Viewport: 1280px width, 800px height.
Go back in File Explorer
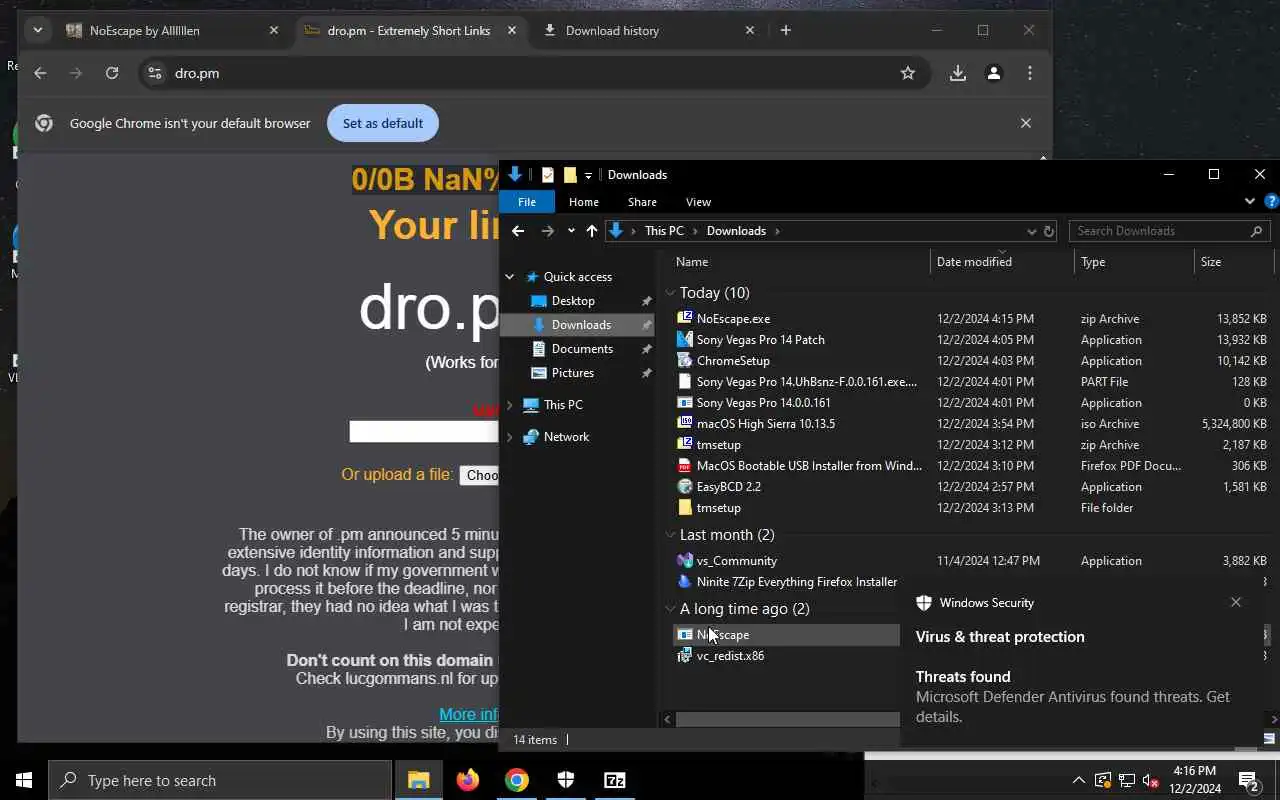pos(518,231)
